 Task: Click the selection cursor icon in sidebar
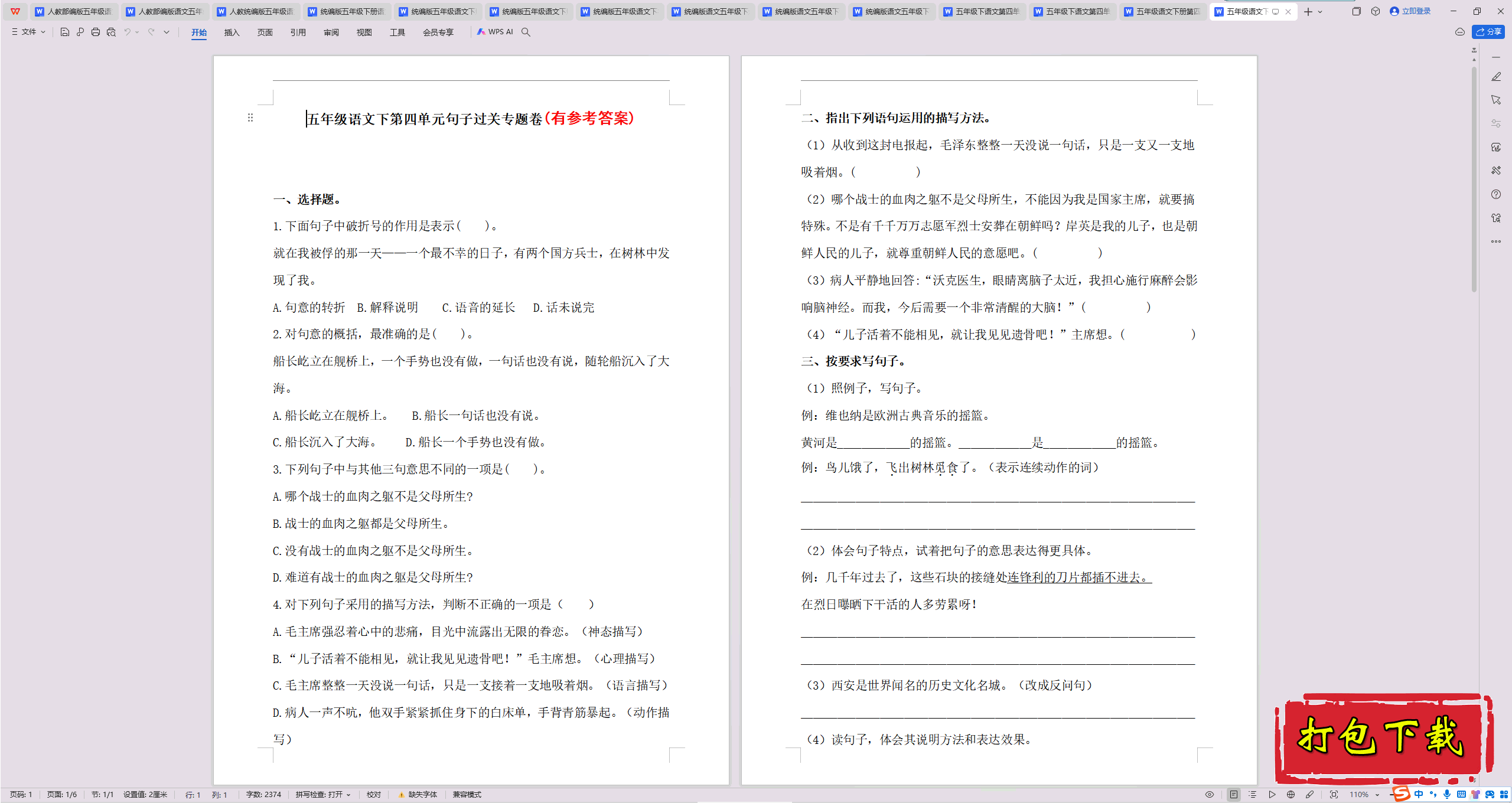[x=1495, y=100]
